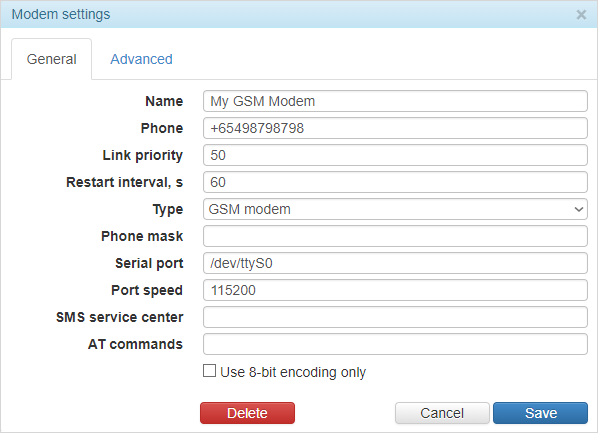598x433 pixels.
Task: Save the modem settings
Action: 540,413
